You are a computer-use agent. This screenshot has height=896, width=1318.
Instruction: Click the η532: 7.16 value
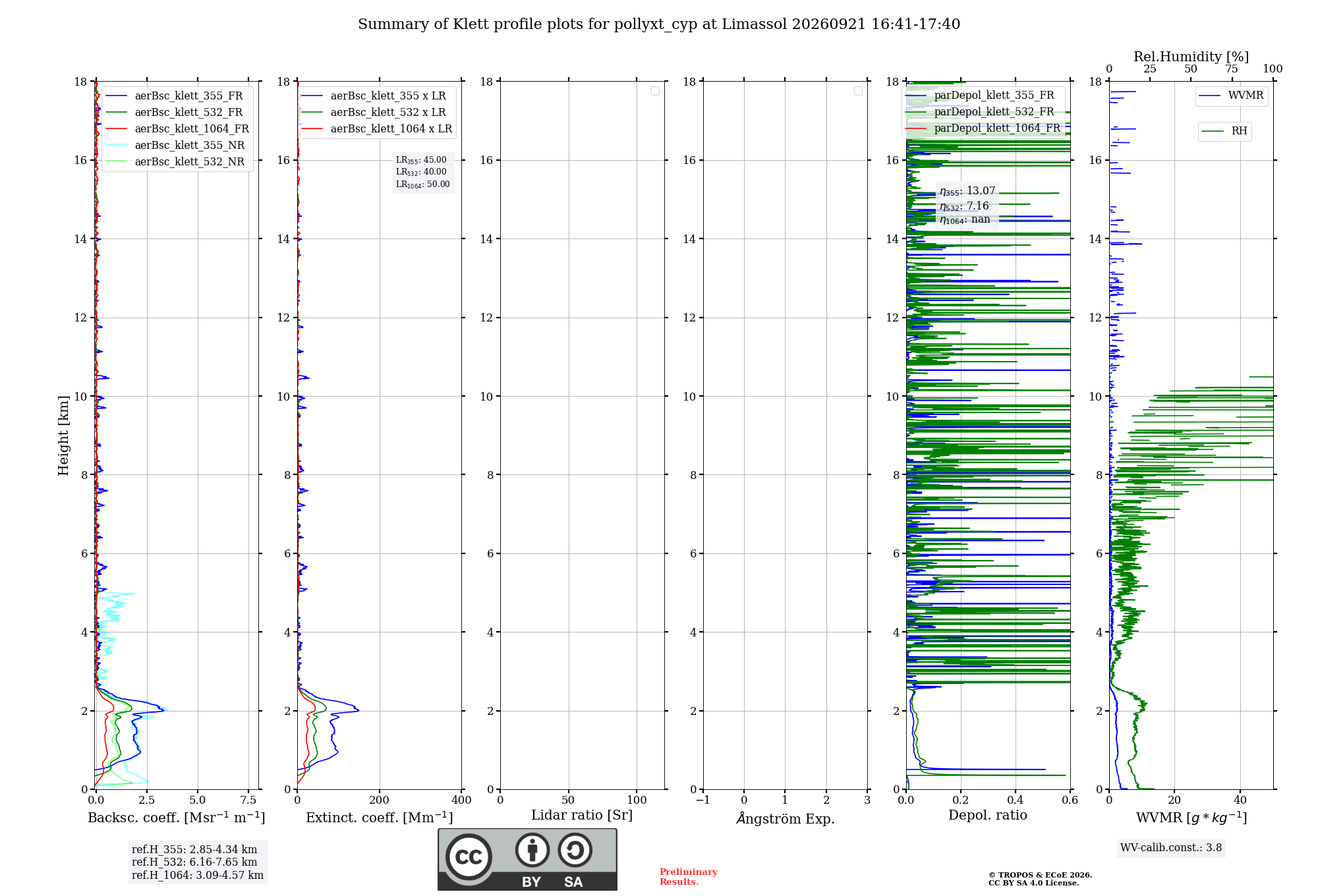964,206
